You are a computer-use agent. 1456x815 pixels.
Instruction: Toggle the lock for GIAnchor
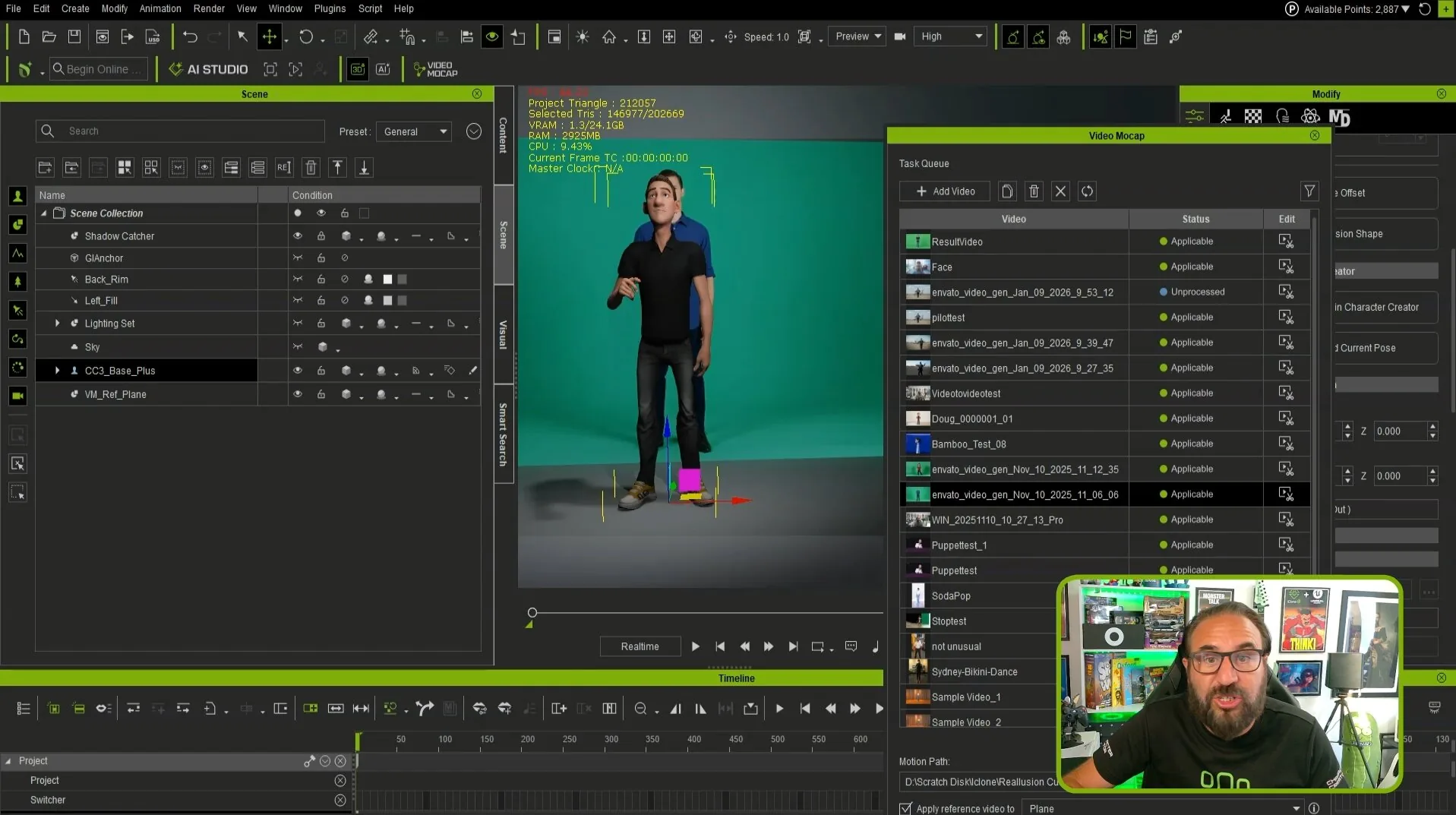click(321, 258)
